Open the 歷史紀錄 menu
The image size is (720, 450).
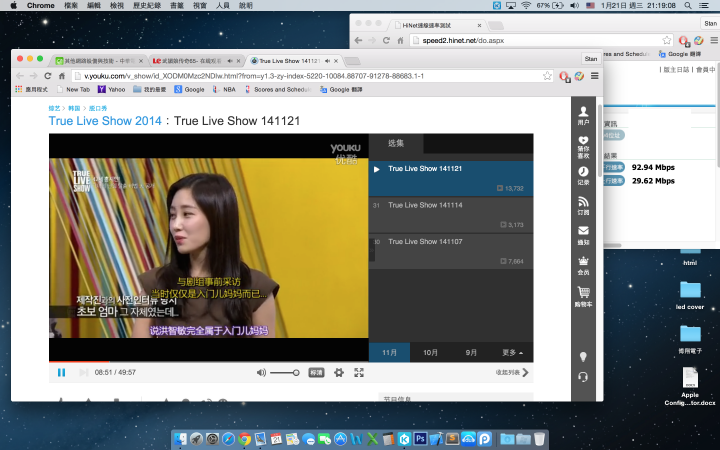147,6
